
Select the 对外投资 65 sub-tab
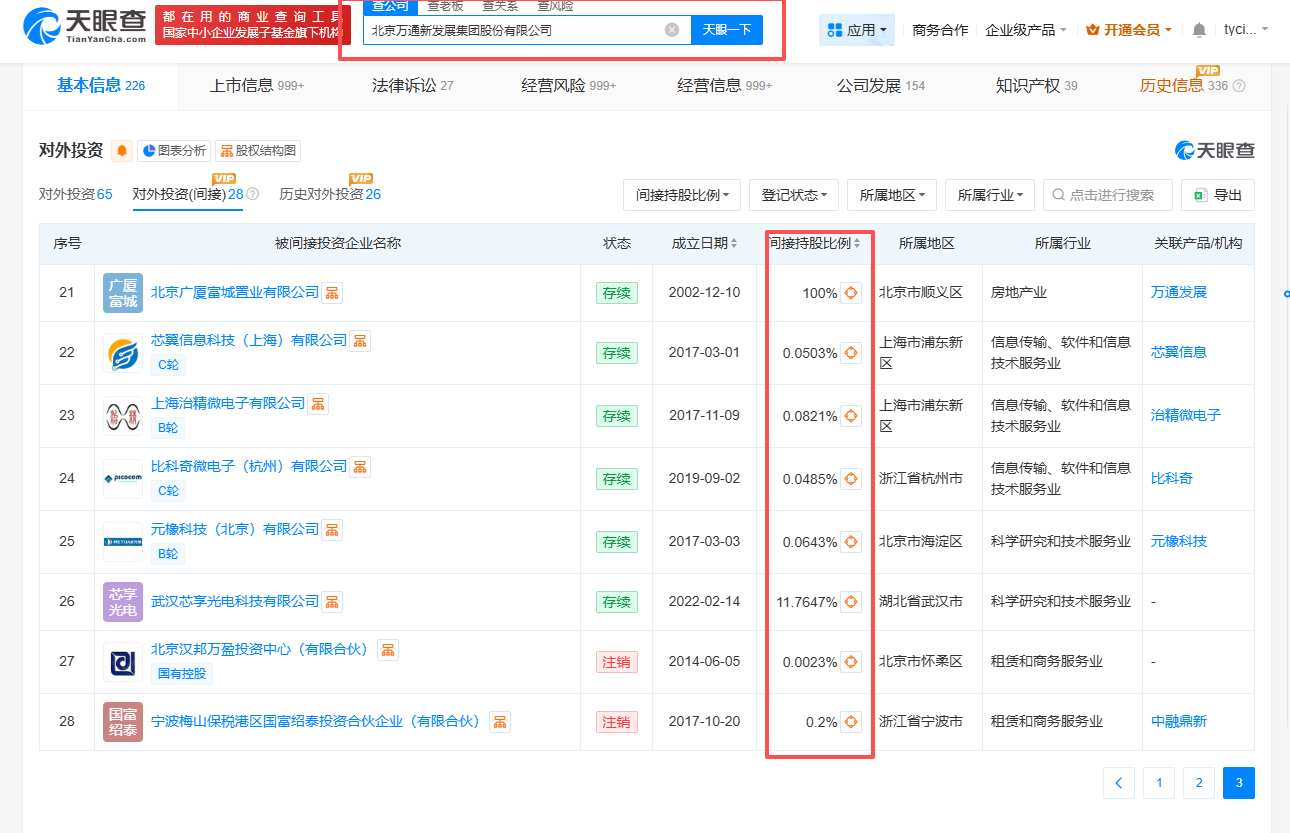coord(76,194)
